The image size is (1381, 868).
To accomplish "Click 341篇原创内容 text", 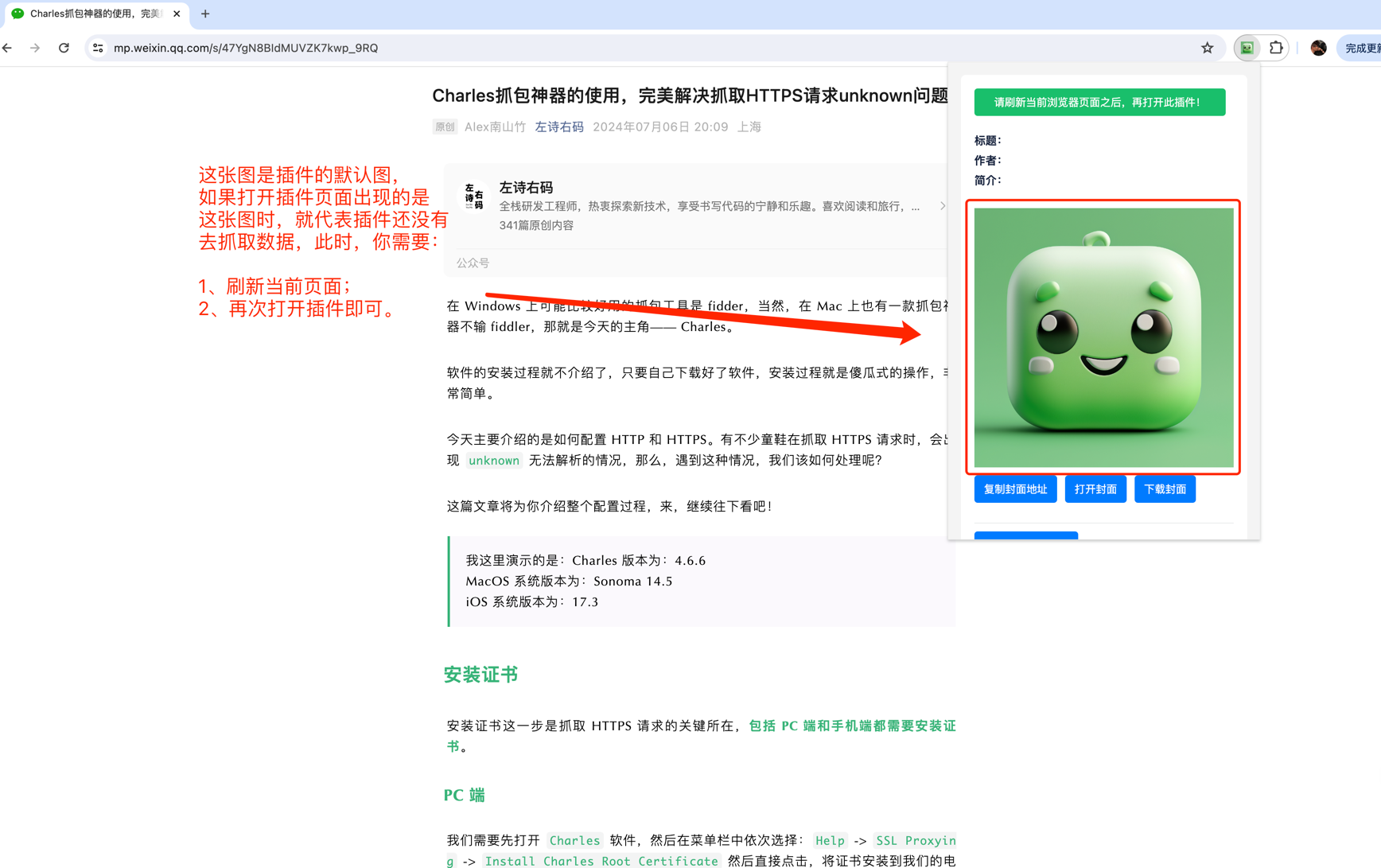I will point(536,225).
